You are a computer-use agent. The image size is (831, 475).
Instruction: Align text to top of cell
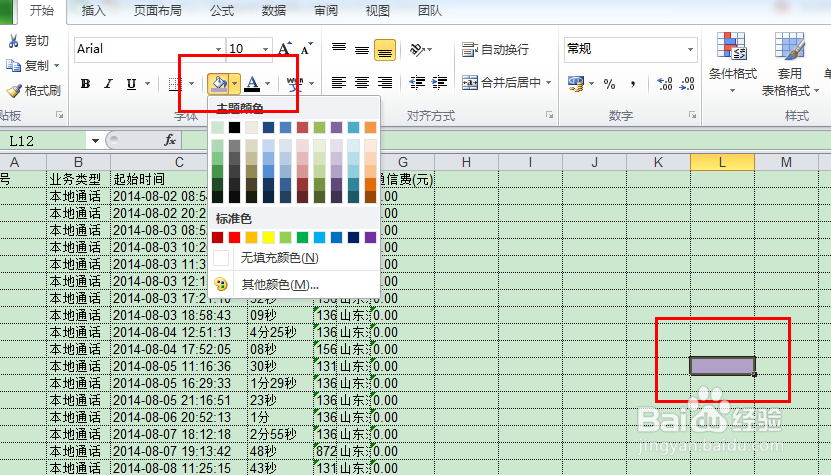[x=339, y=49]
